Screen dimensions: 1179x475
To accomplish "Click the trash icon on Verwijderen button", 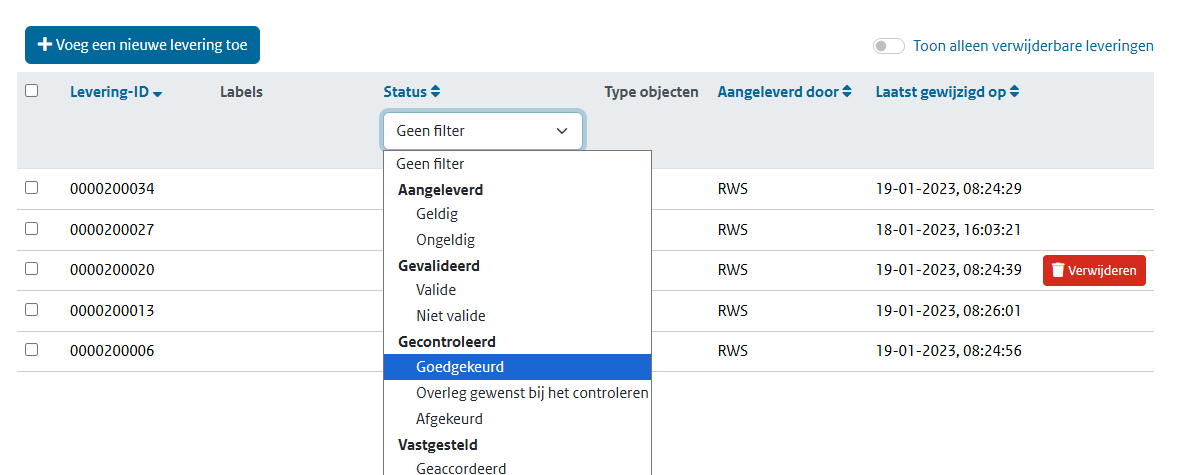I will point(1056,271).
